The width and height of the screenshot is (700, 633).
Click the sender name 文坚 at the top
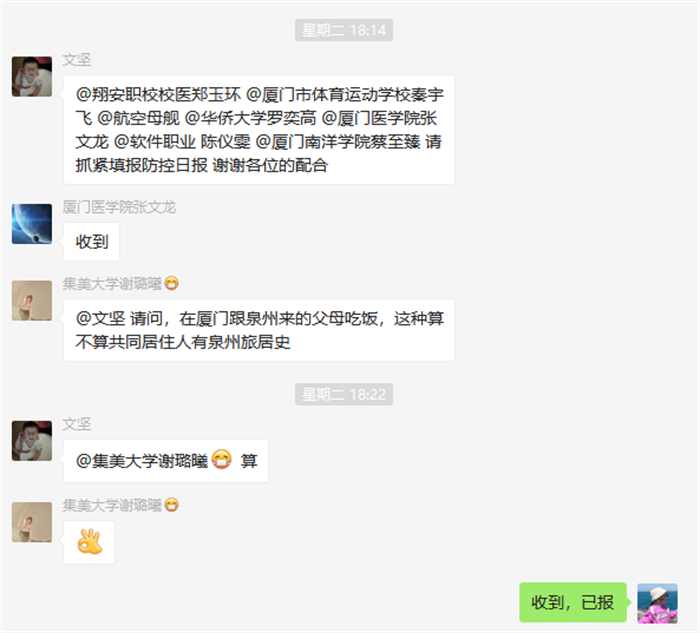click(x=77, y=60)
